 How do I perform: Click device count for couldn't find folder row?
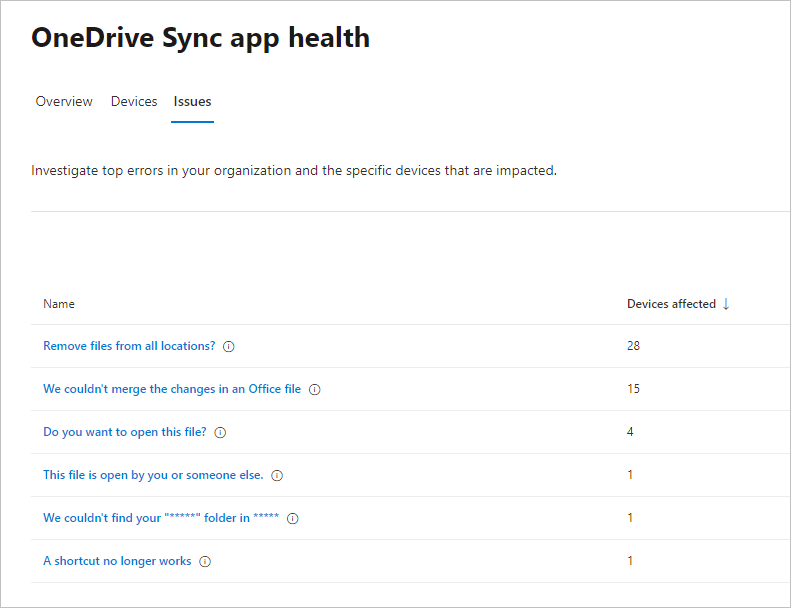630,518
